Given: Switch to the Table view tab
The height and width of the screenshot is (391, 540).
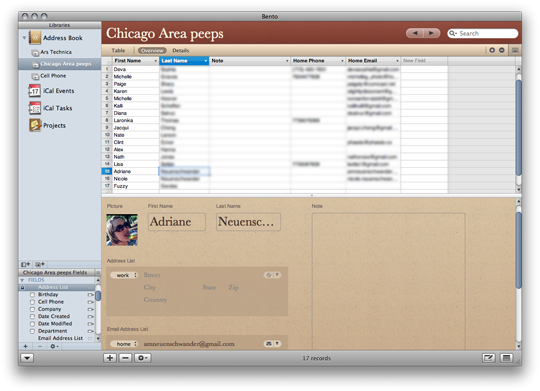Looking at the screenshot, I should [x=118, y=51].
